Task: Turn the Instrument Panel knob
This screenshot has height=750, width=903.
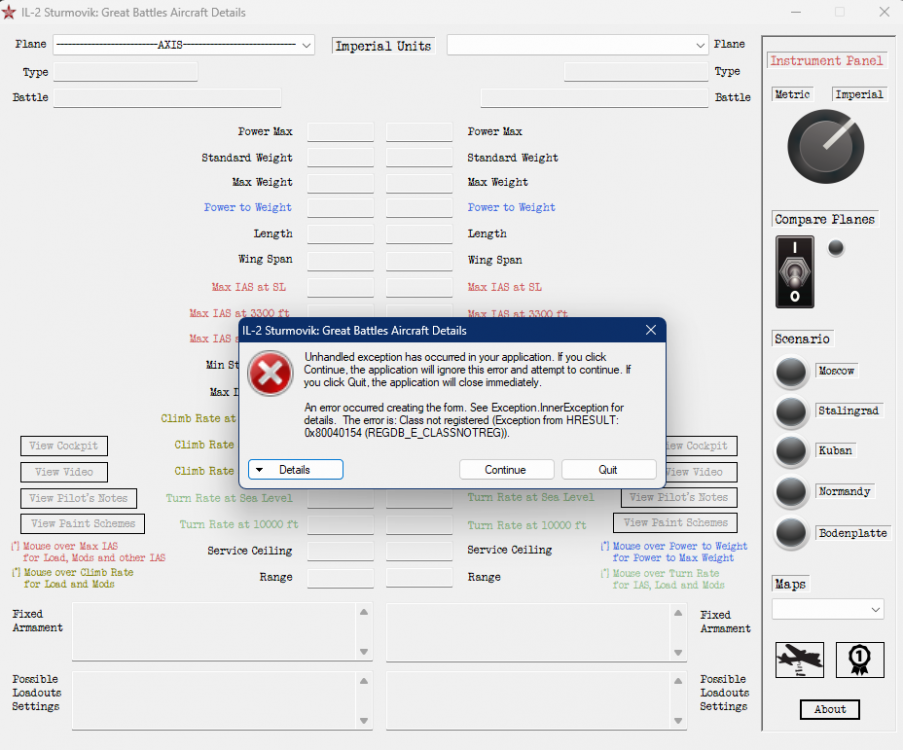Action: 826,146
